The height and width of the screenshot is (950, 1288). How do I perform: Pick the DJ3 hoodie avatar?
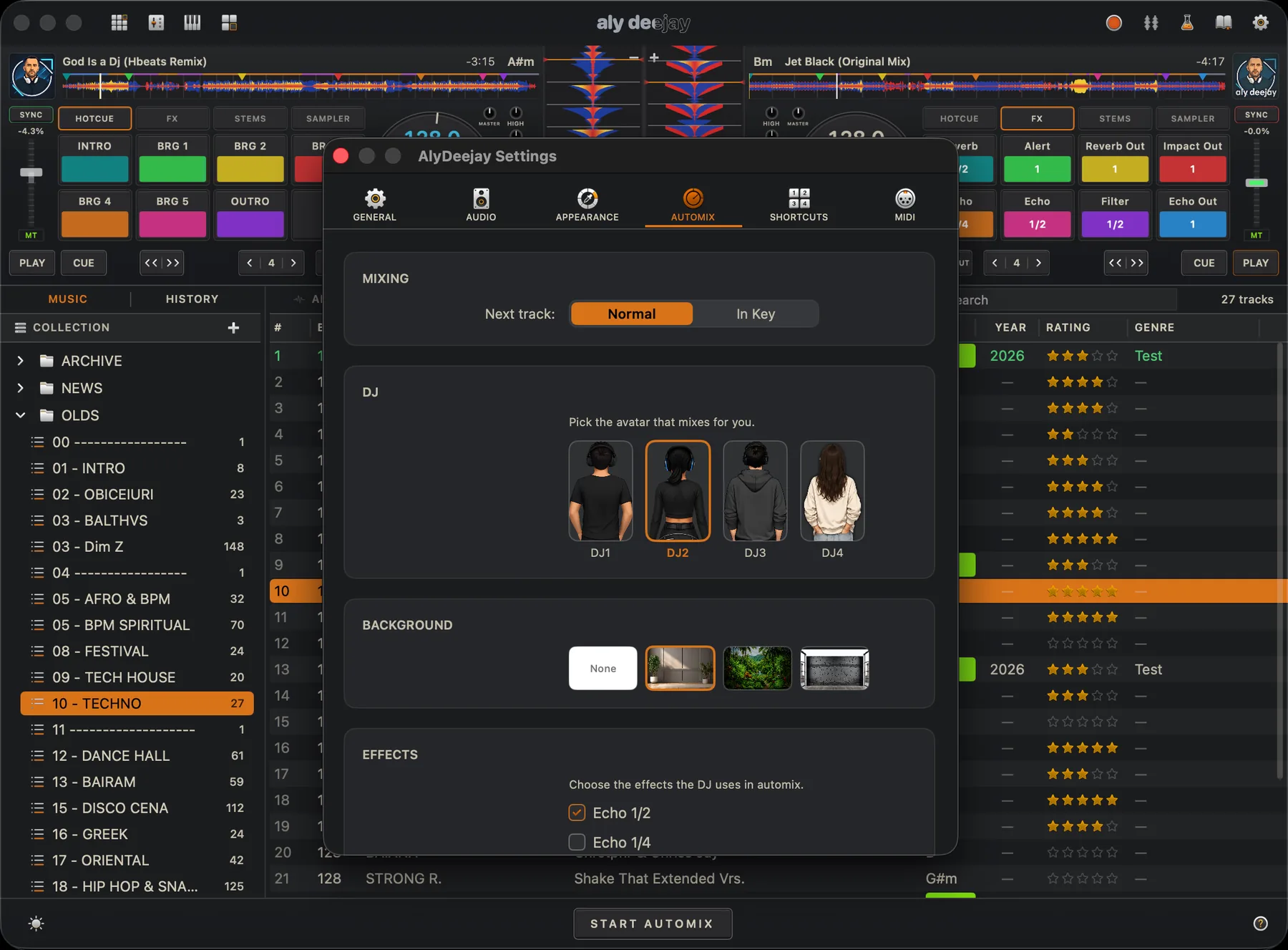tap(755, 491)
